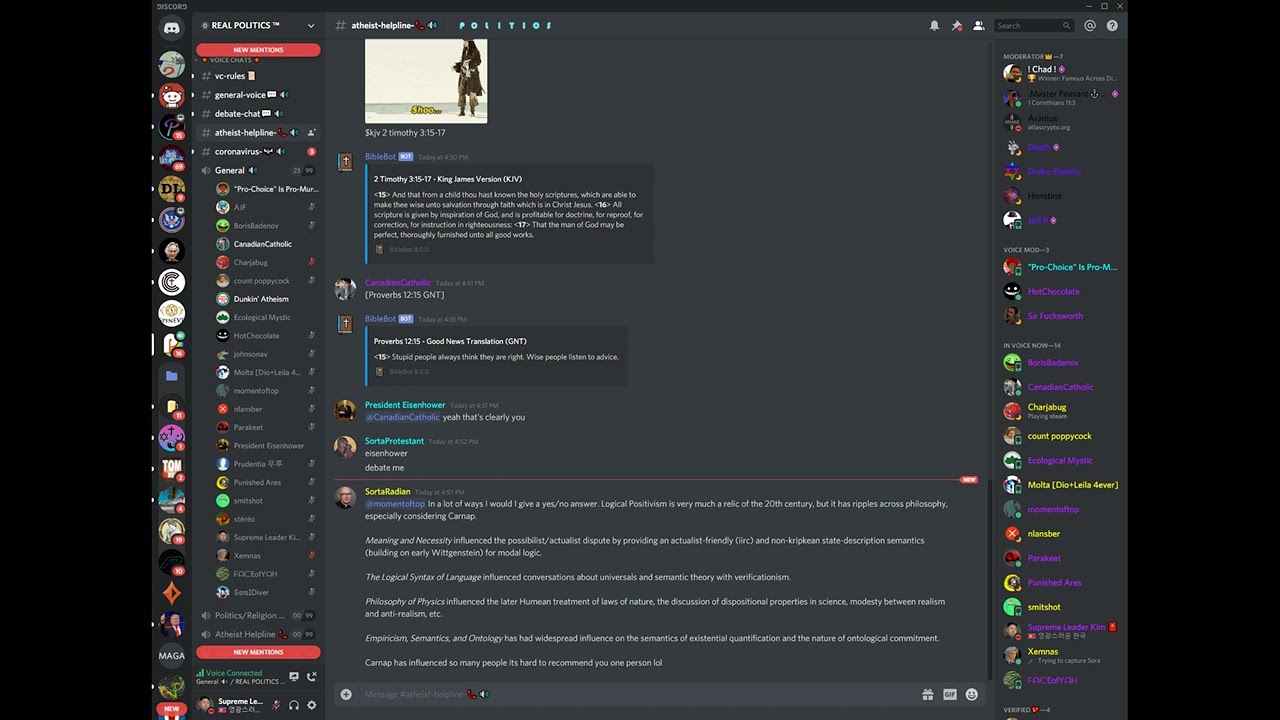Click the plus attach file button
This screenshot has height=720, width=1280.
346,694
